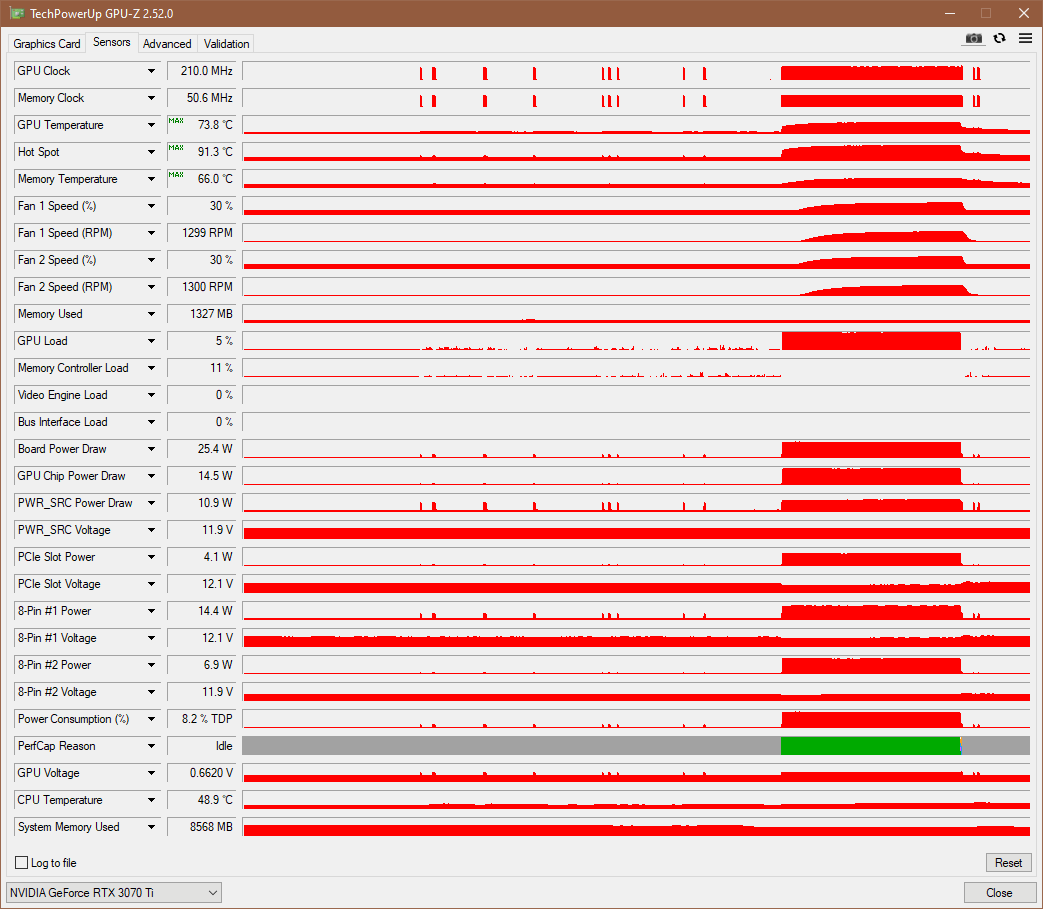
Task: Open the Hot Spot sensor dropdown
Action: click(152, 152)
